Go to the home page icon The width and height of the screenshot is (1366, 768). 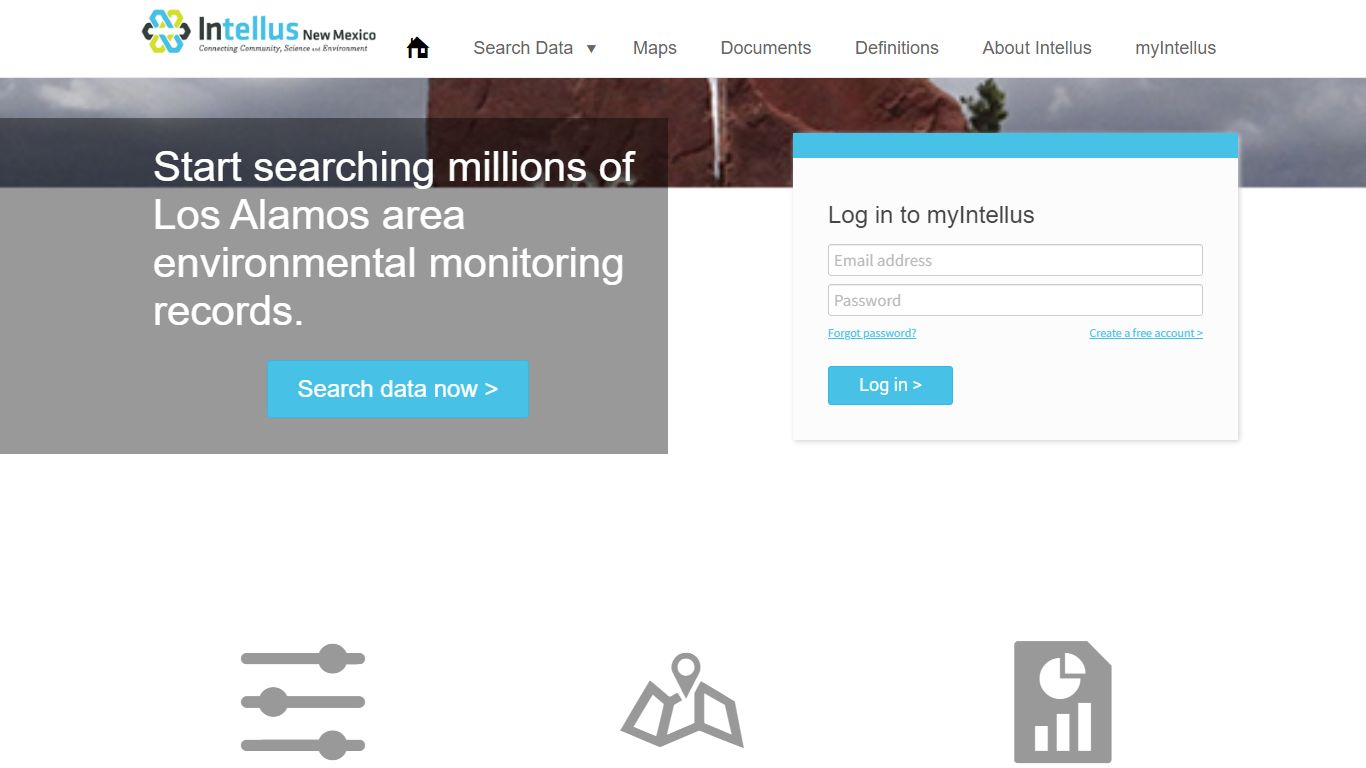418,47
